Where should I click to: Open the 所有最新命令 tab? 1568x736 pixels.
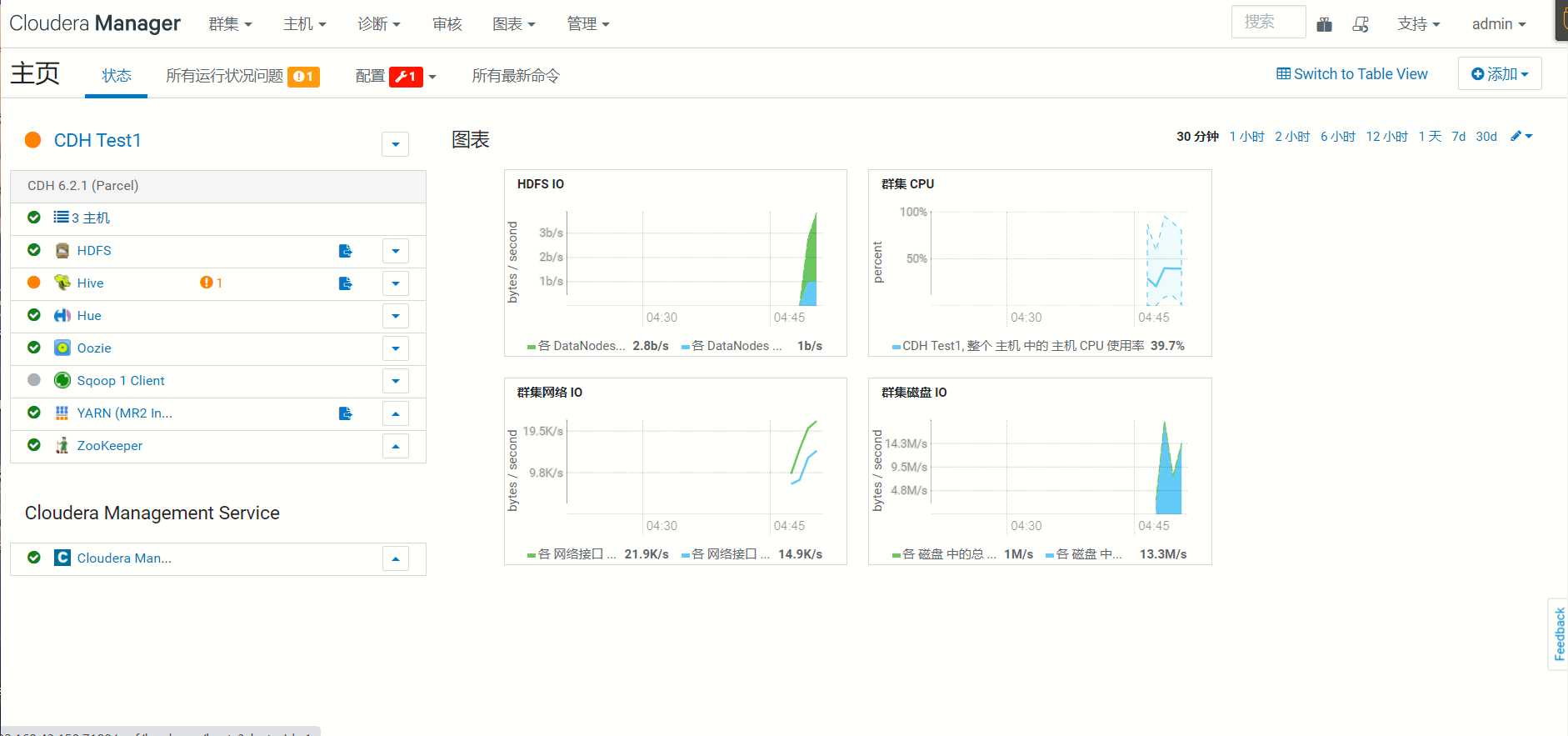click(516, 76)
